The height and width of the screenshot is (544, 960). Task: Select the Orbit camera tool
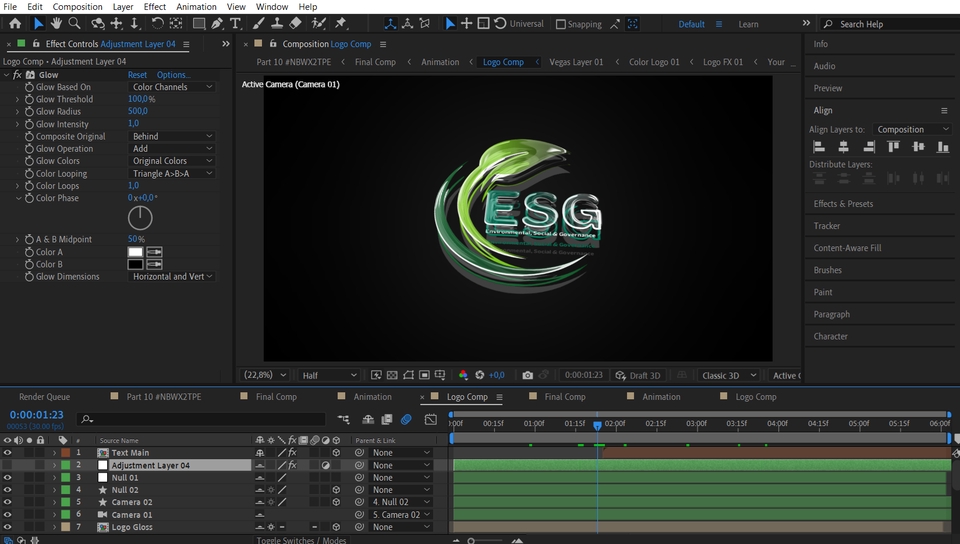click(x=97, y=23)
